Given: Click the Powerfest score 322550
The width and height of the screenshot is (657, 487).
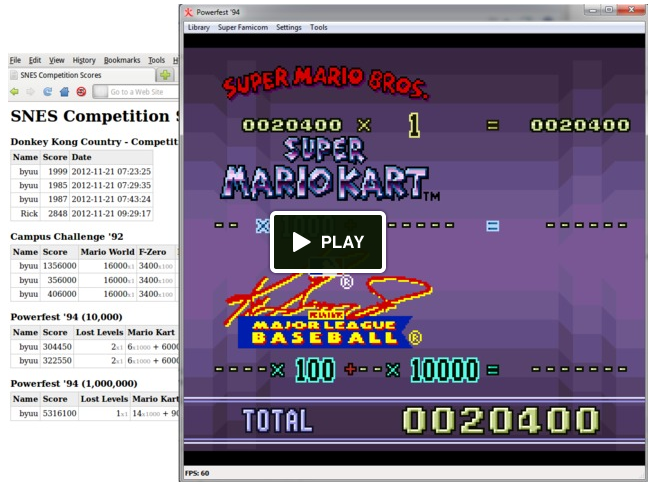Looking at the screenshot, I should coord(57,360).
